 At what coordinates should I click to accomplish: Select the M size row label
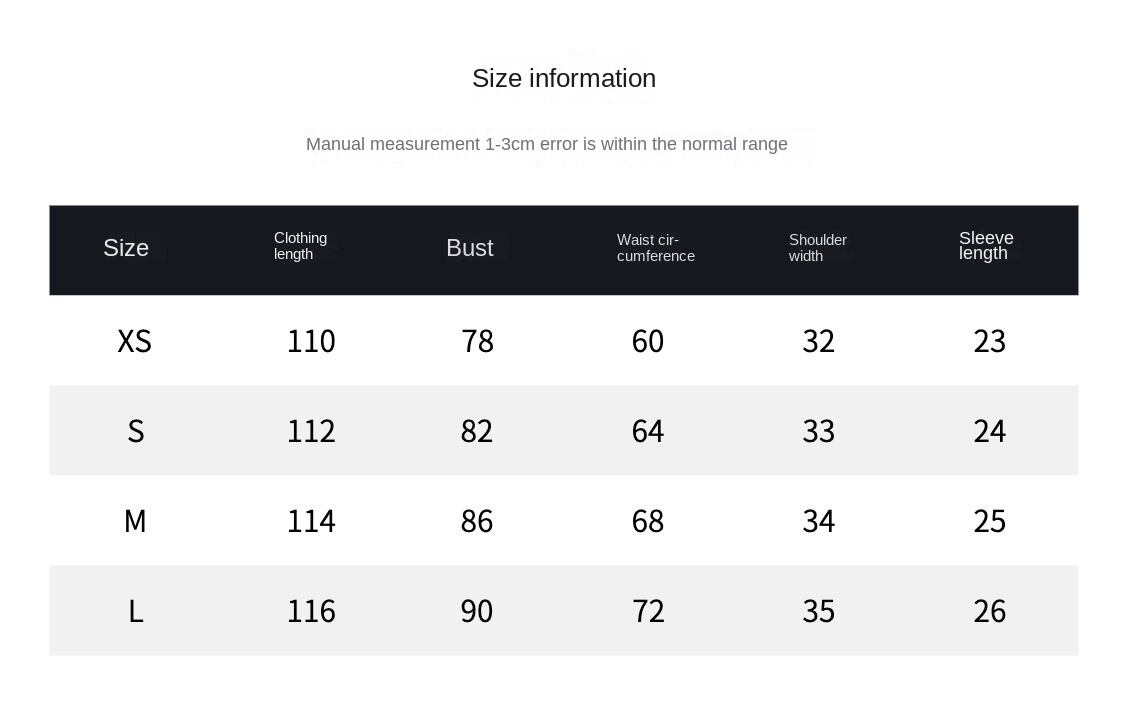click(135, 521)
